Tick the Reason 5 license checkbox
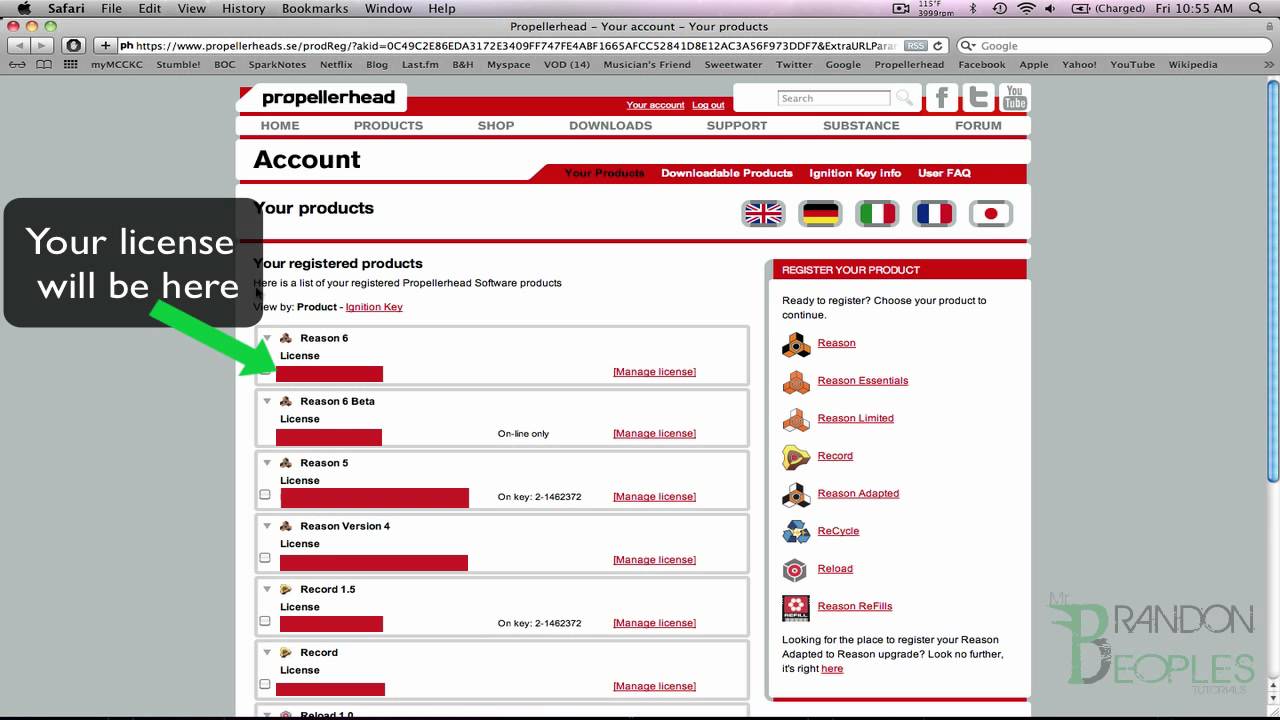1280x720 pixels. coord(265,494)
